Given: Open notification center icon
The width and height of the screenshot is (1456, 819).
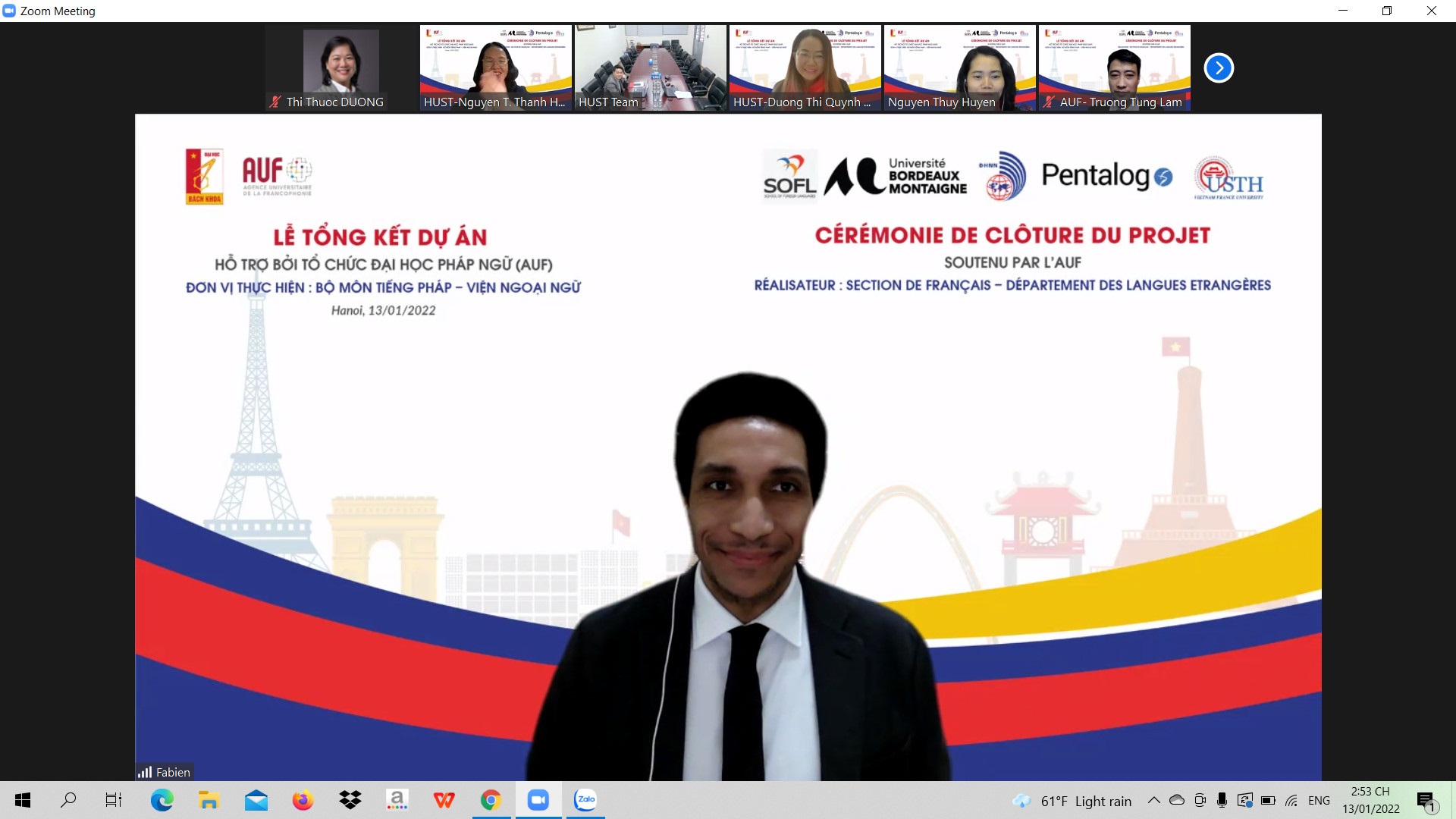Looking at the screenshot, I should point(1426,800).
